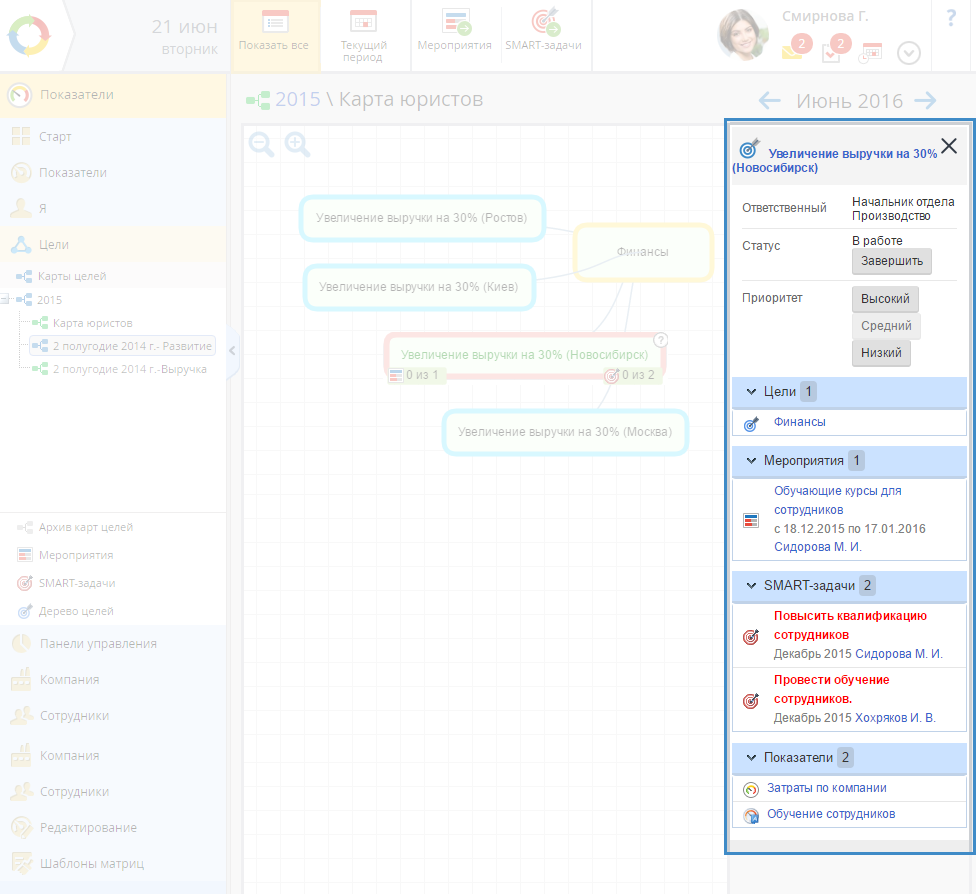Select the Москва goal node on map
Viewport: 977px width, 894px height.
(x=565, y=432)
